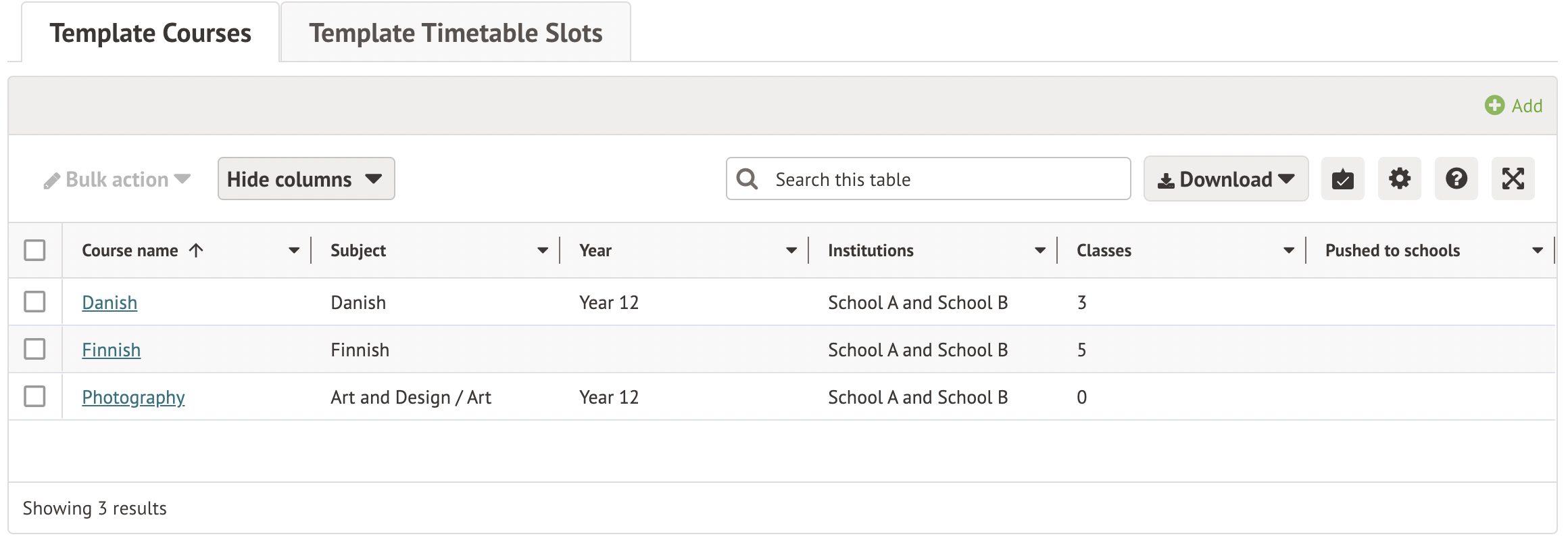Open the Photography course link
This screenshot has height=545, width=1568.
tap(133, 398)
